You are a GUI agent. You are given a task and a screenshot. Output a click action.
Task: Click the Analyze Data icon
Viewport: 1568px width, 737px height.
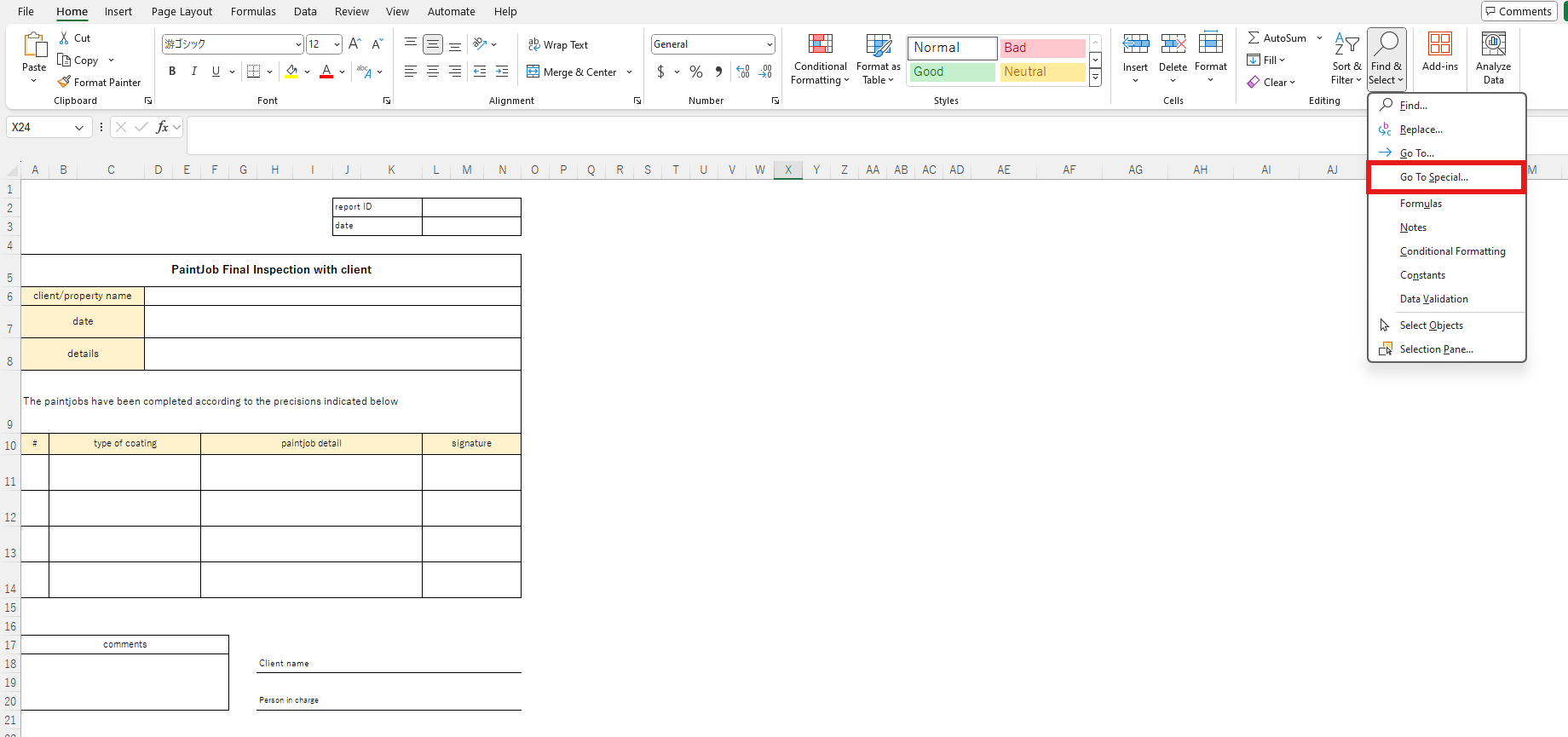coord(1493,44)
